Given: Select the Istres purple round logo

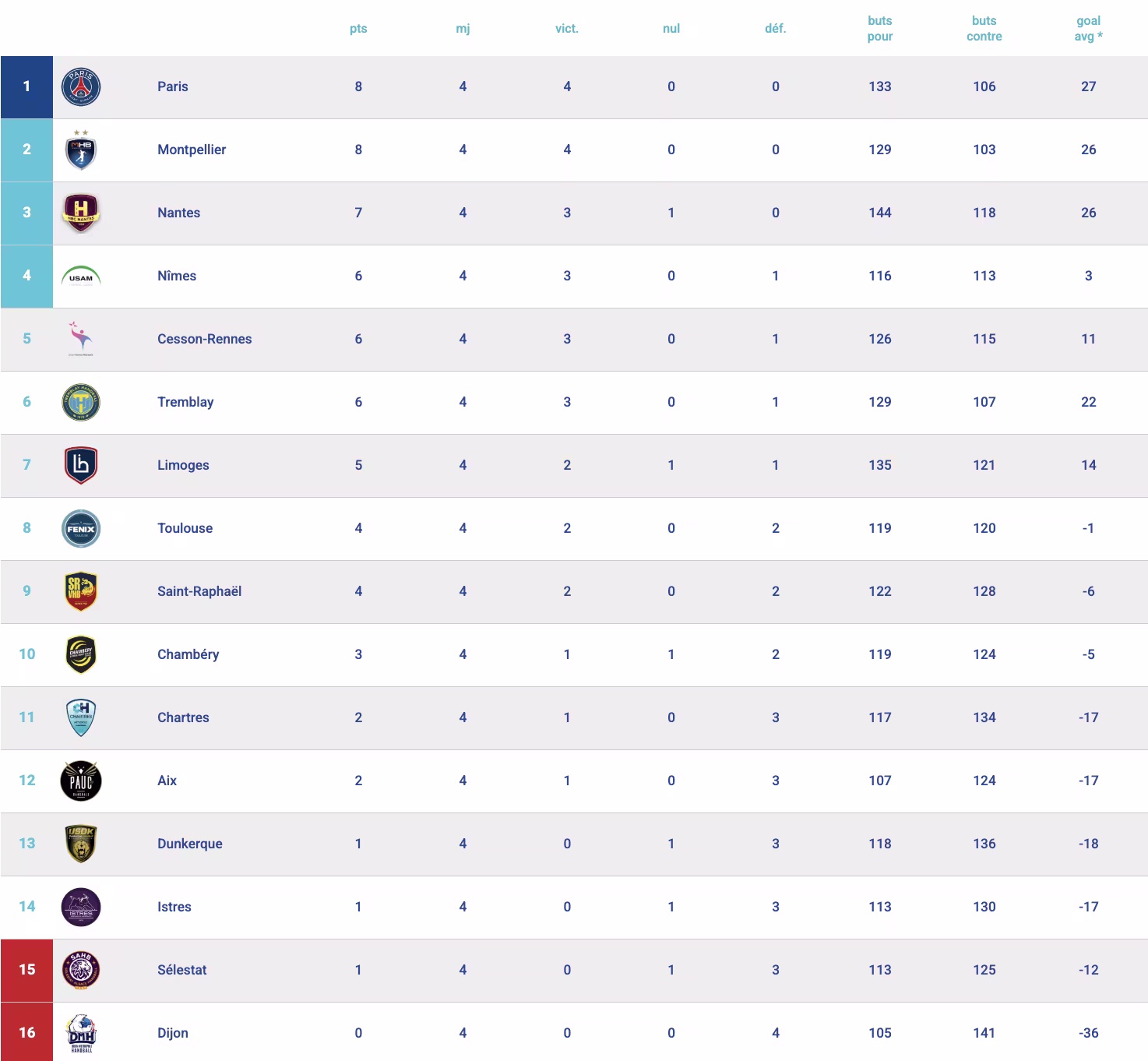Looking at the screenshot, I should point(81,908).
